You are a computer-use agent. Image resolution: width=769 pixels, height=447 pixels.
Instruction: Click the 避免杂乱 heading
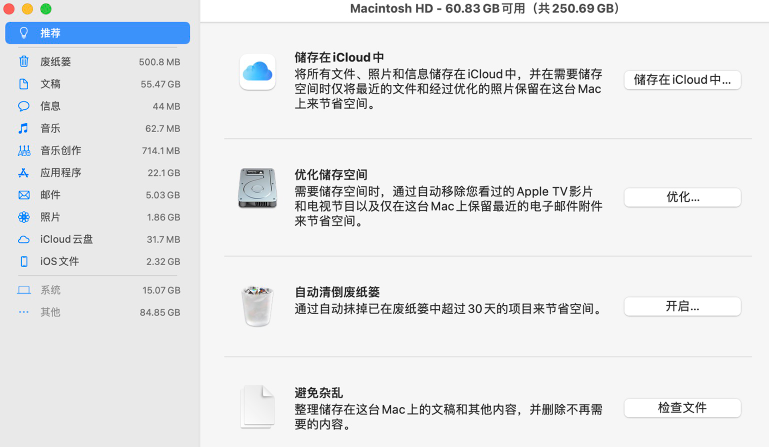318,393
